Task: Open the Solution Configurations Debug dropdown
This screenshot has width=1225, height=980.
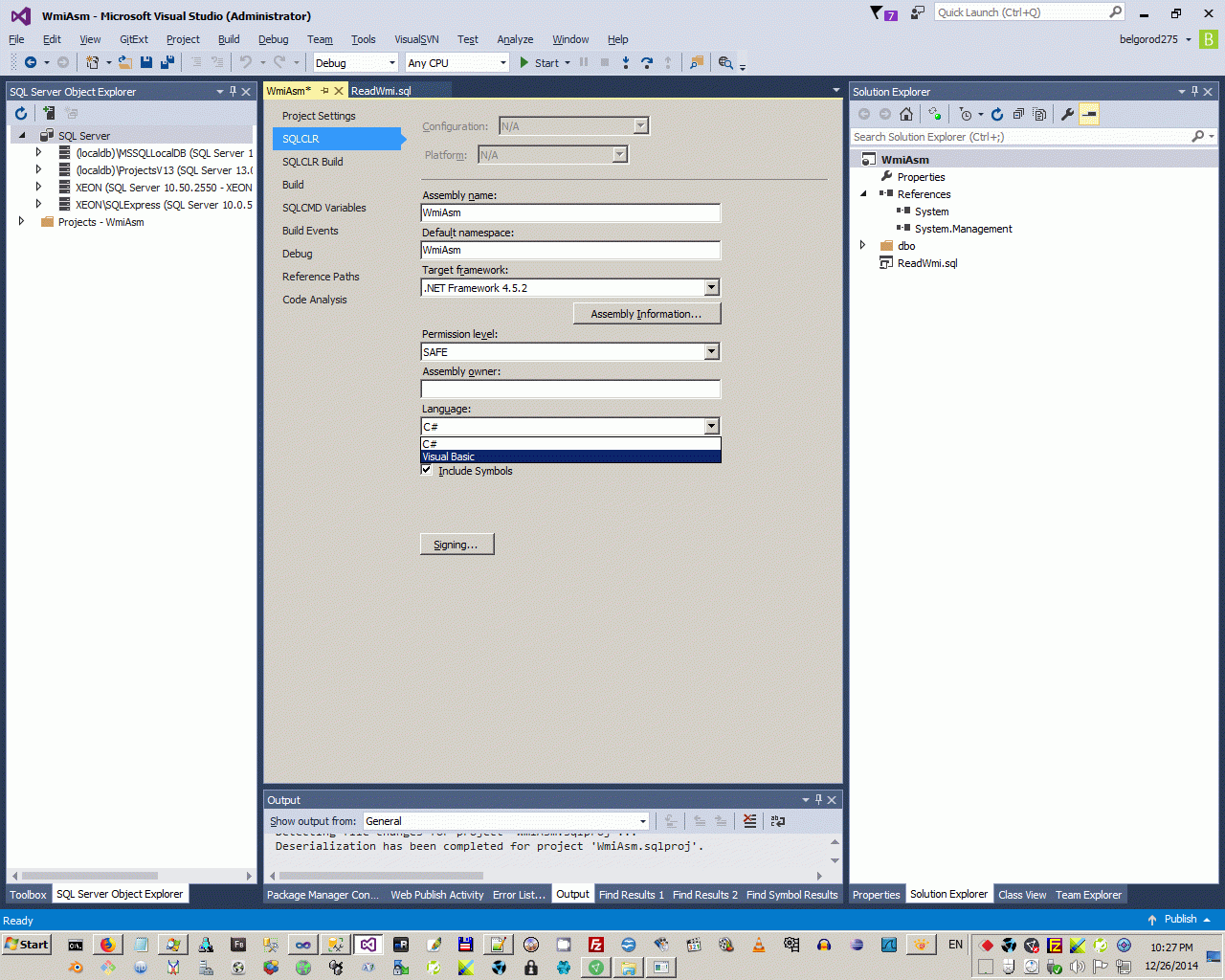Action: pos(355,63)
